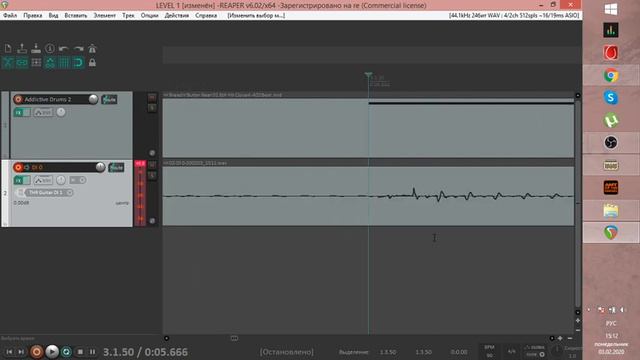Image resolution: width=640 pixels, height=360 pixels.
Task: Mute the Addictive Drums 2 track
Action: [152, 97]
